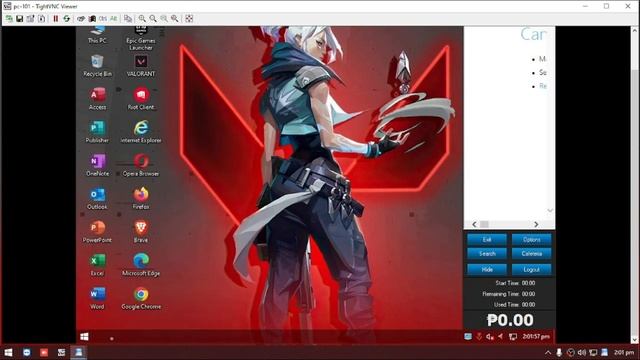Toggle the Alt key toolbar button
Viewport: 640px width, 360px height.
click(113, 19)
